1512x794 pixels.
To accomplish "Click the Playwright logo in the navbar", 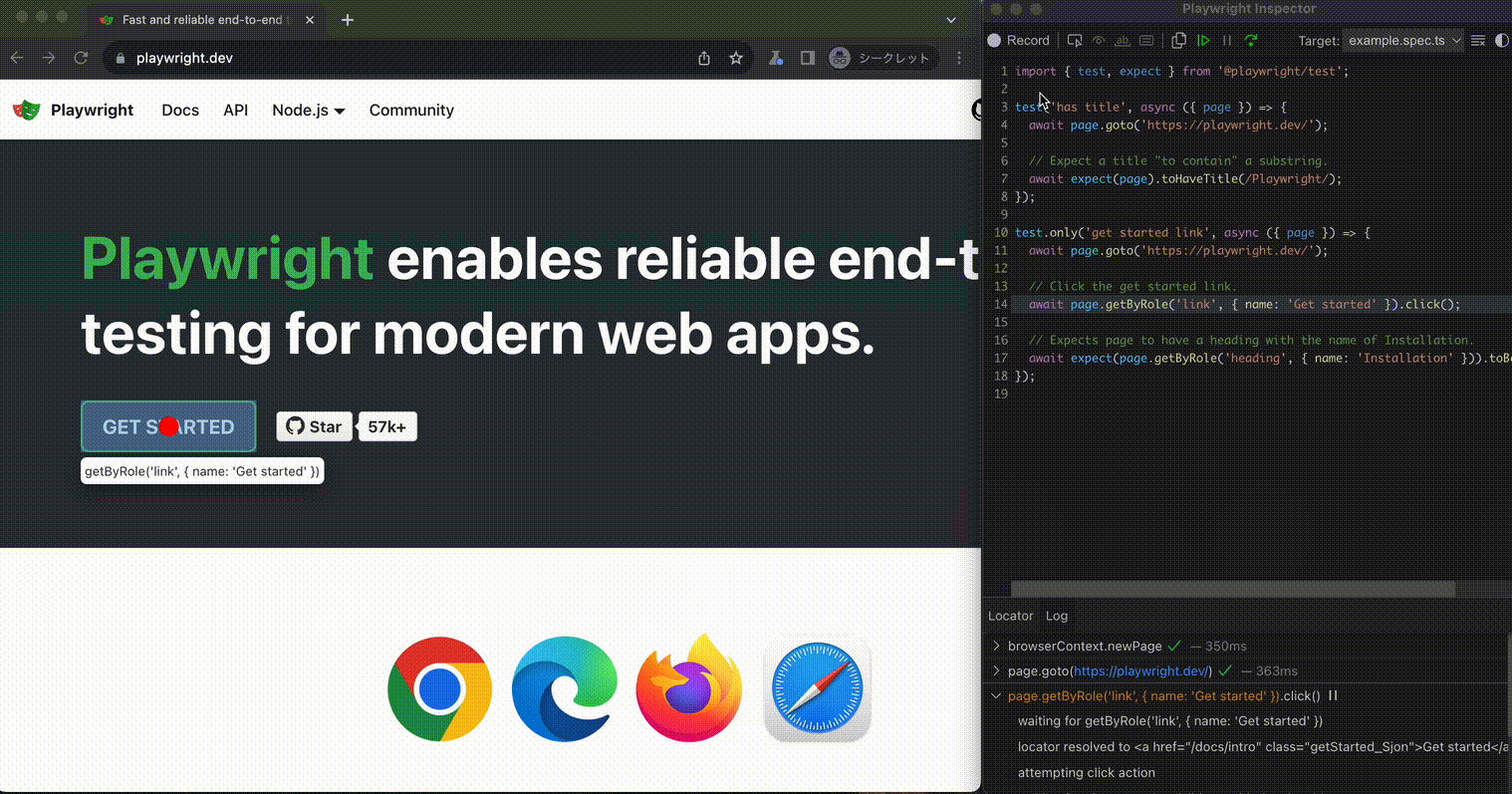I will click(x=27, y=110).
